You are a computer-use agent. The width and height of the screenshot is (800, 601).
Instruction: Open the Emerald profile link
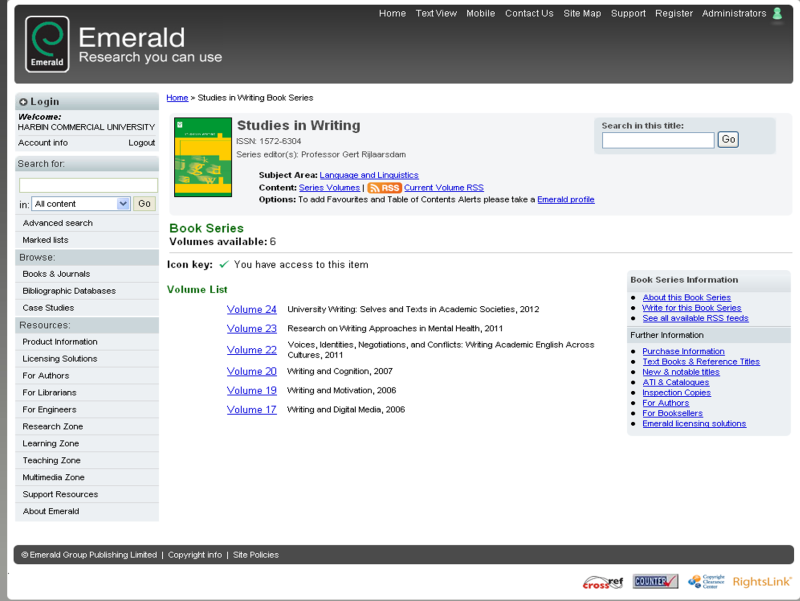click(566, 199)
